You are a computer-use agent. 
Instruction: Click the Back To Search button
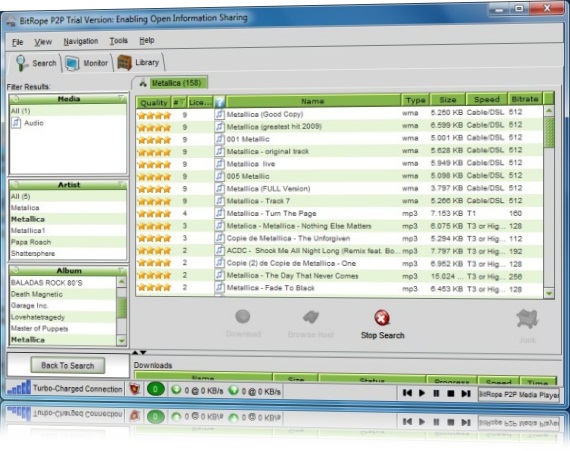pyautogui.click(x=68, y=365)
